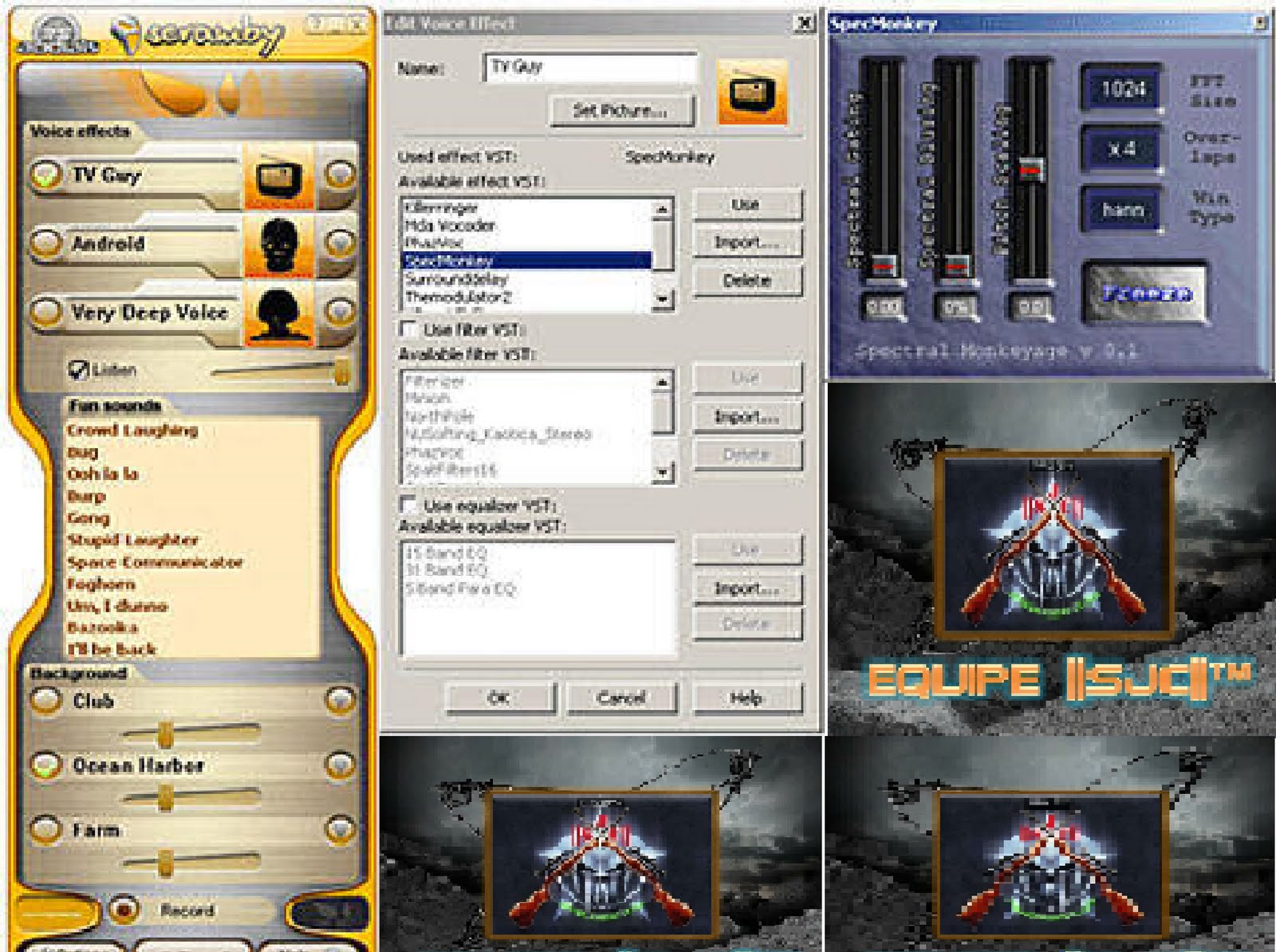Open the Overlaps x4 selector
The height and width of the screenshot is (952, 1276).
1121,148
